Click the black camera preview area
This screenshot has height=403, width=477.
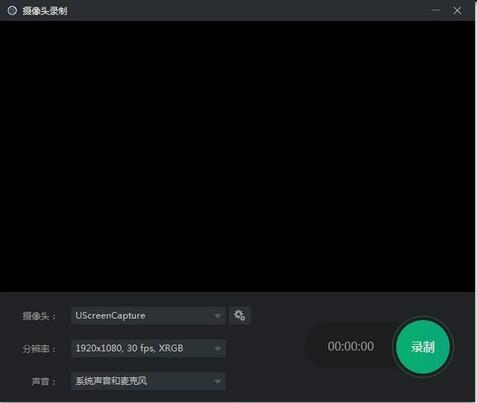(237, 156)
